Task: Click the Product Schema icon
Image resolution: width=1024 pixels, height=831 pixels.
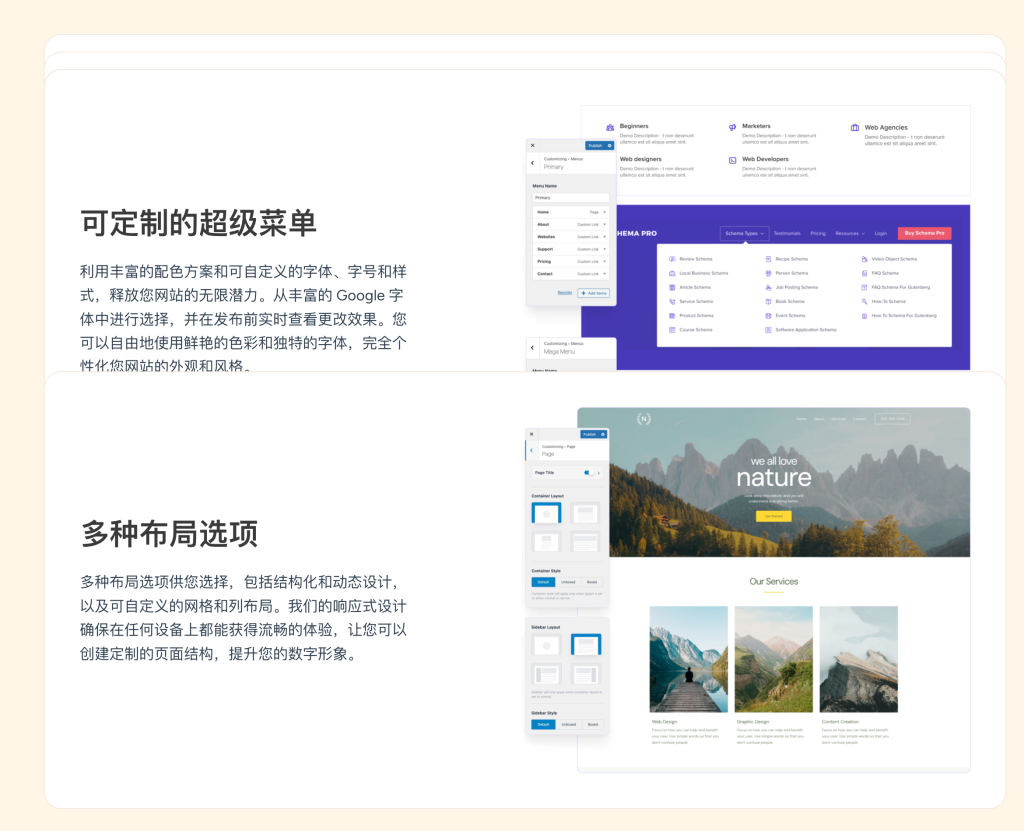Action: coord(672,316)
